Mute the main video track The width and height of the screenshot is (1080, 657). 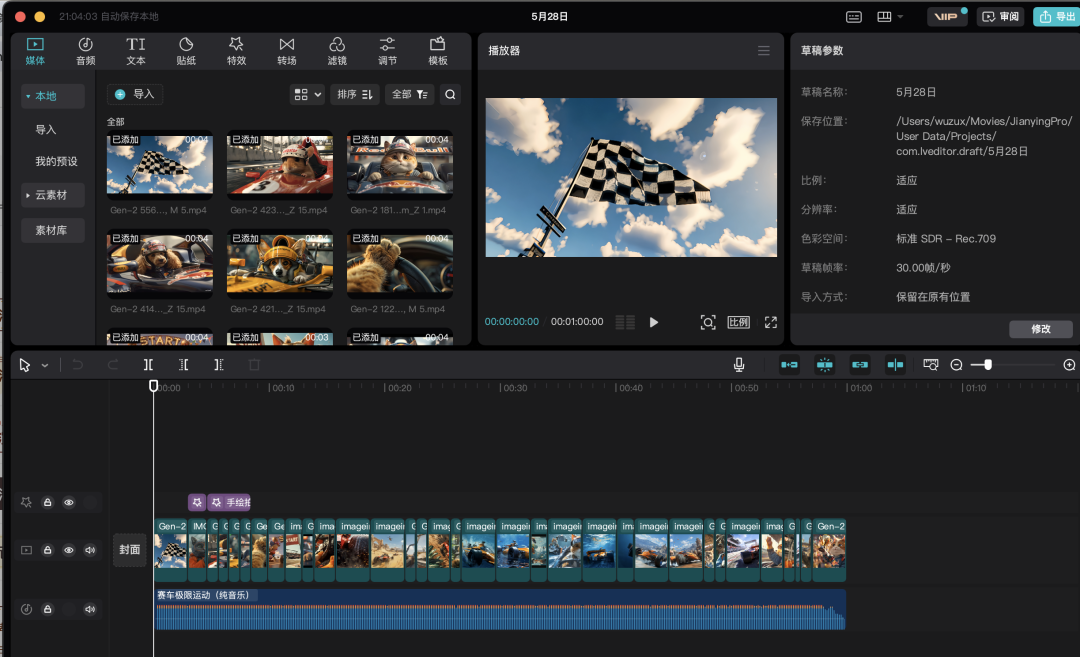[x=90, y=550]
